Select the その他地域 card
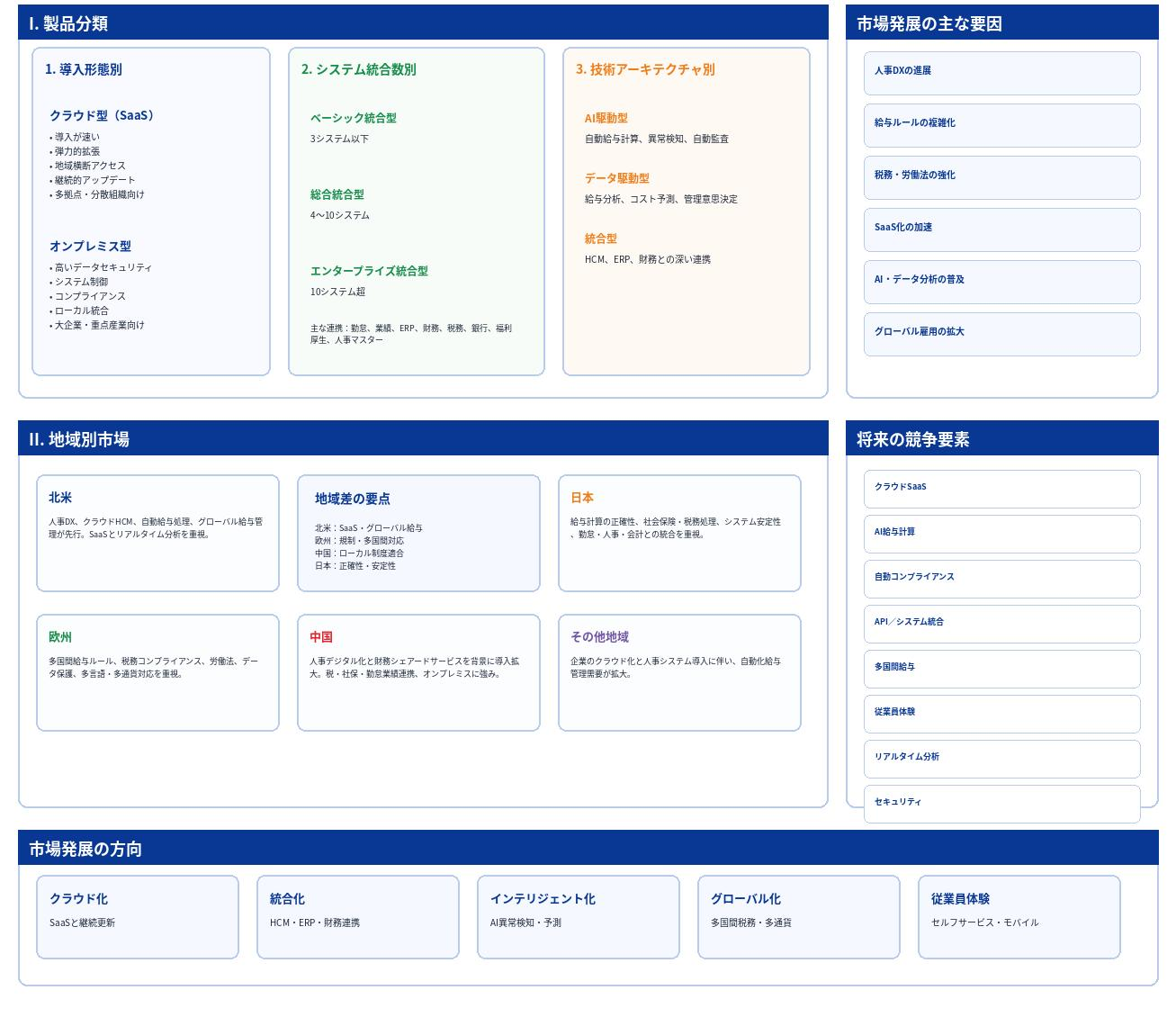Image resolution: width=1176 pixels, height=1017 pixels. [x=679, y=672]
